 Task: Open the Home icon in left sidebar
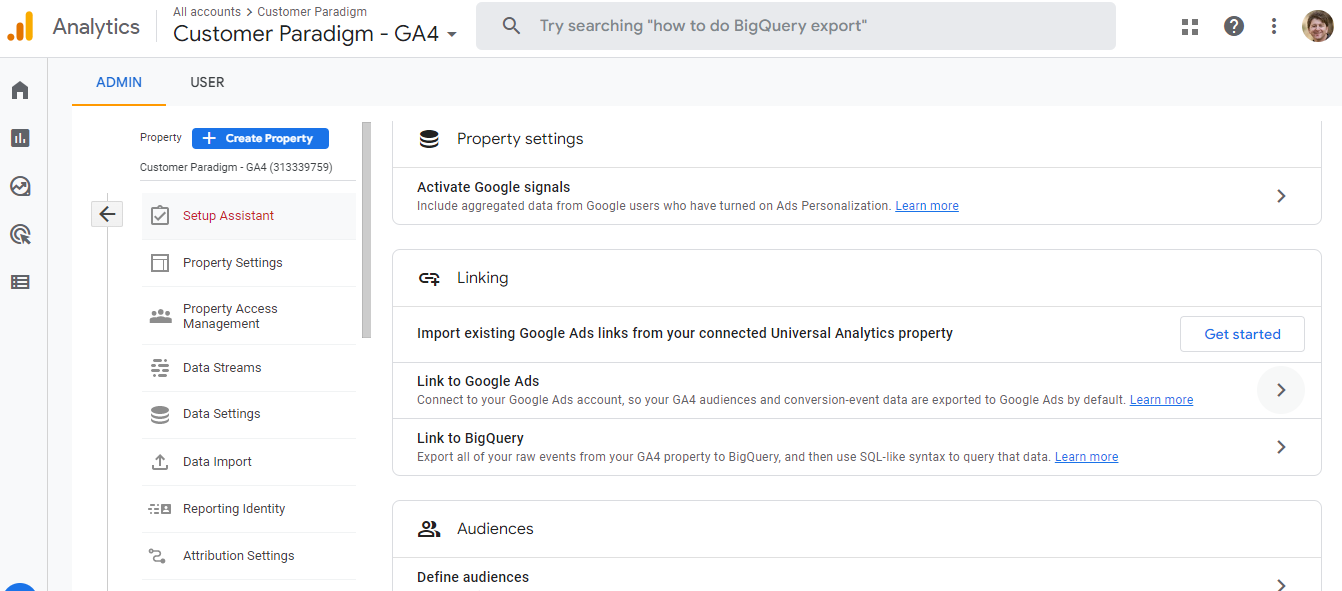tap(20, 89)
